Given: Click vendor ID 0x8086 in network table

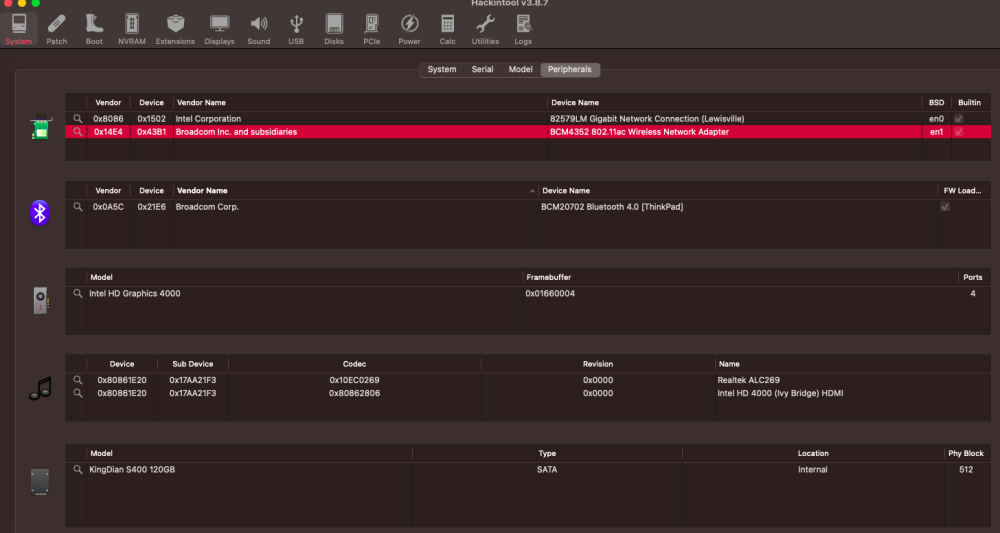Looking at the screenshot, I should click(108, 119).
